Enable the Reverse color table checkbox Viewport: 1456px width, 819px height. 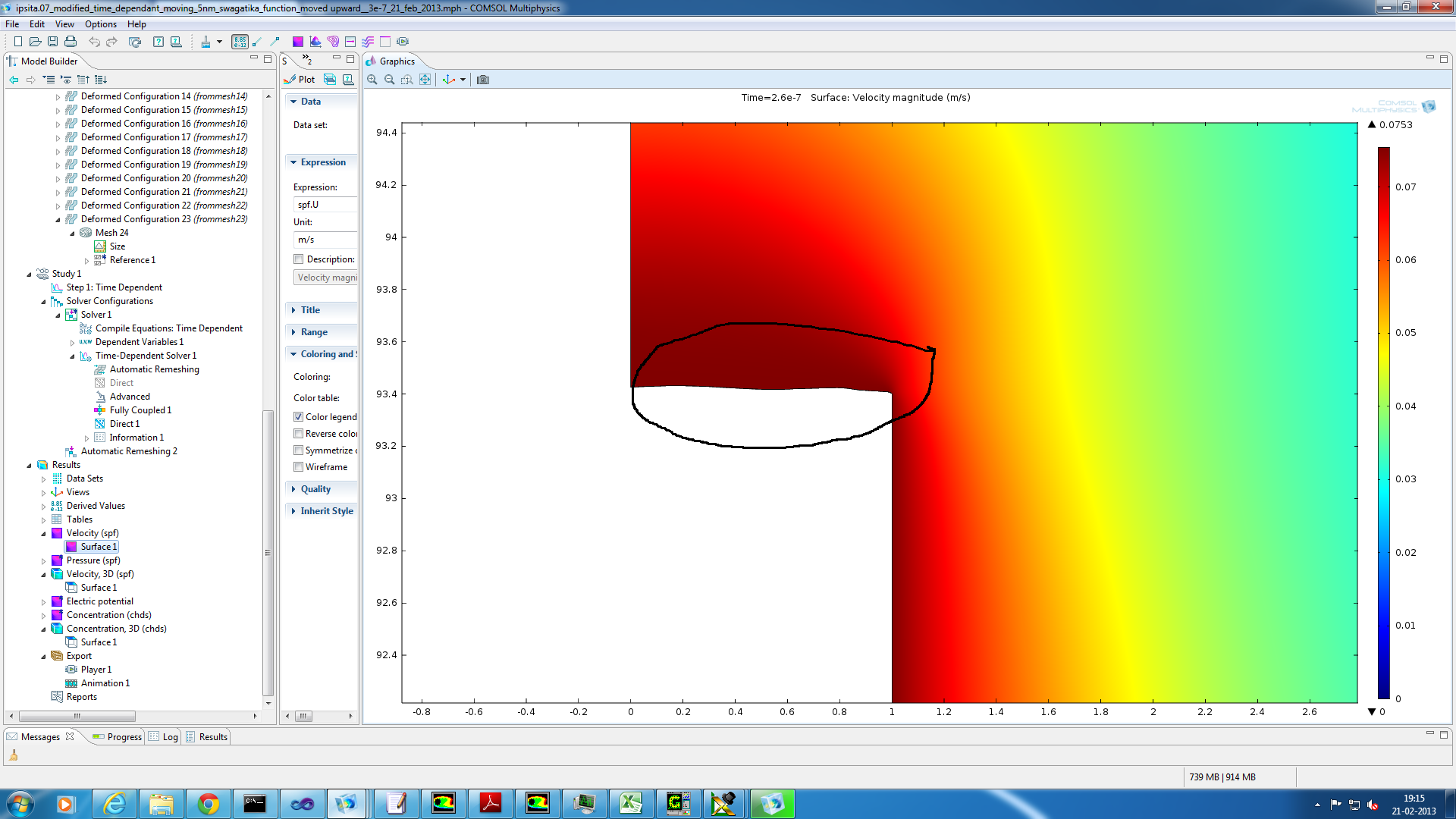pyautogui.click(x=299, y=434)
